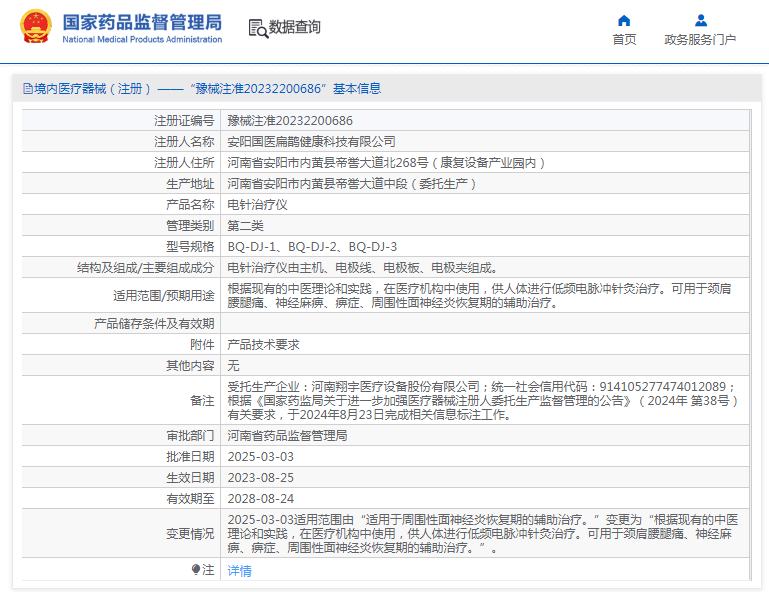This screenshot has width=769, height=592.
Task: Open the 数据查询 search icon
Action: (258, 28)
